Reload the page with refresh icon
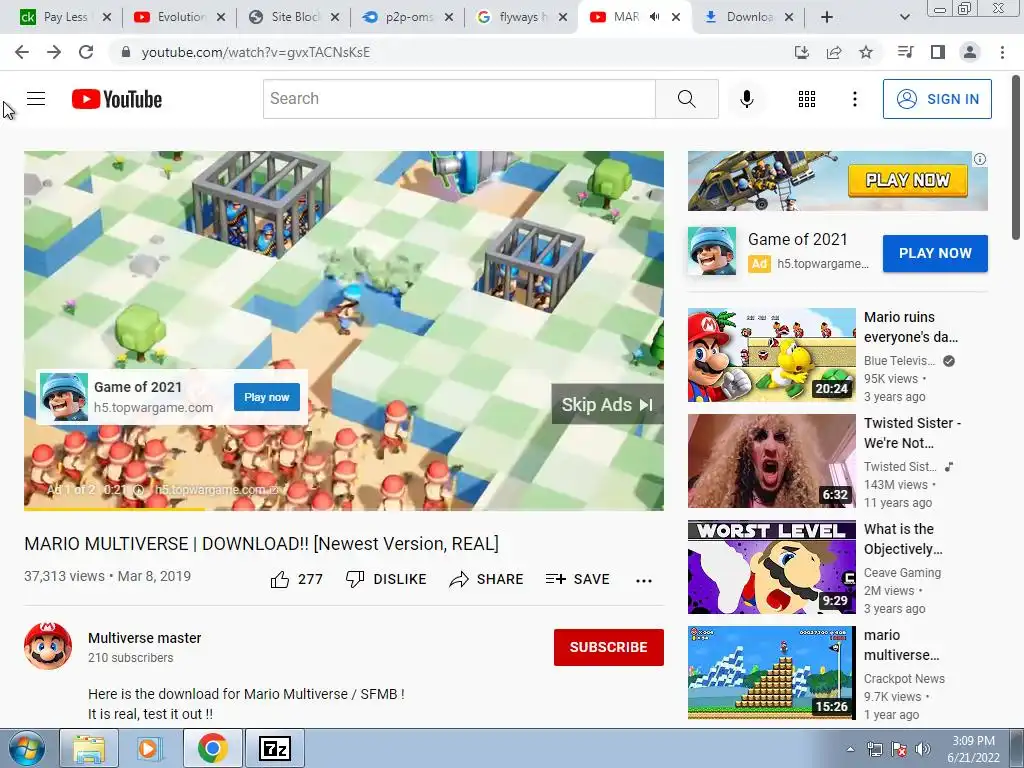Viewport: 1024px width, 768px height. click(86, 52)
